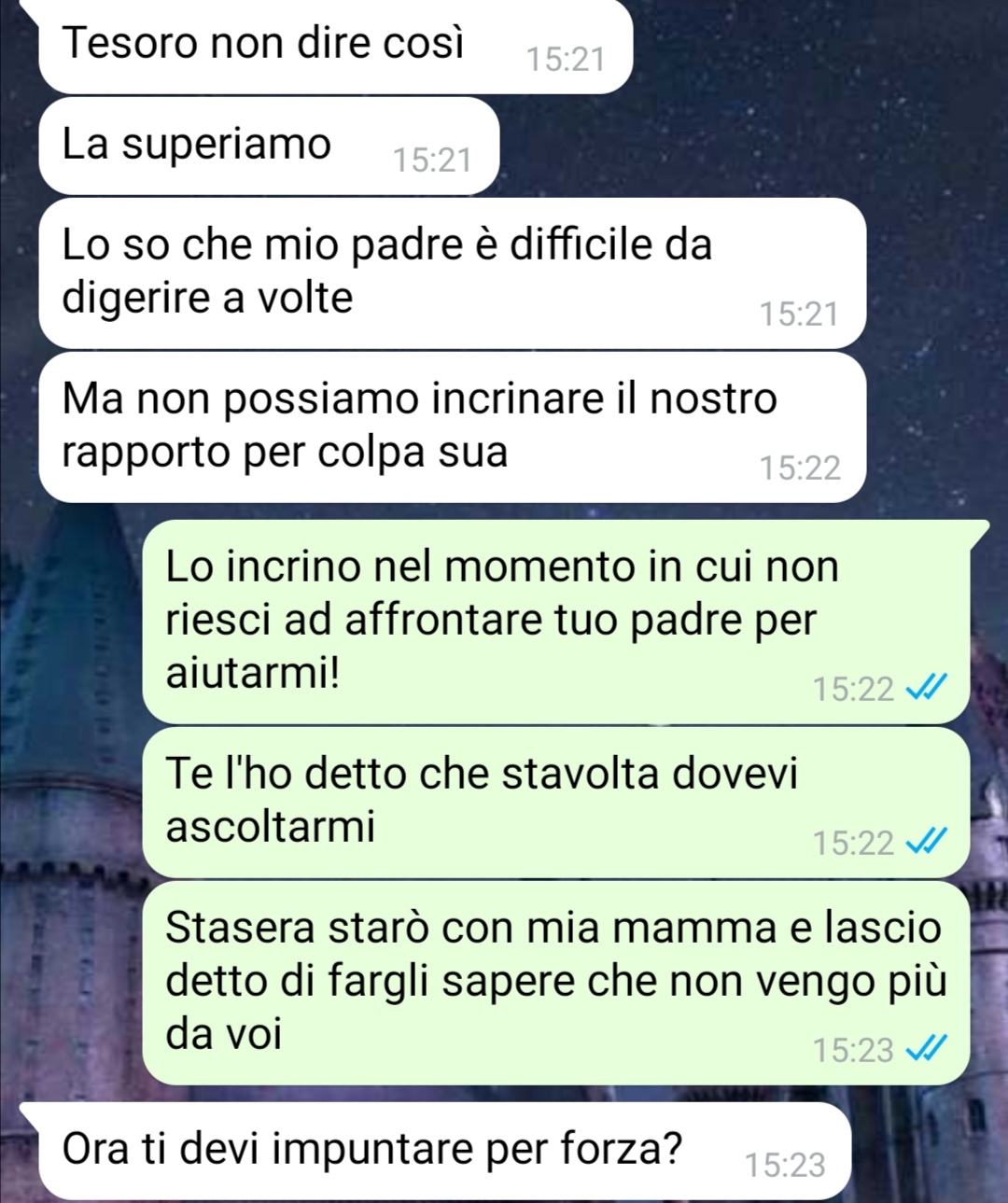This screenshot has height=1203, width=1008.
Task: Select the 'Tesoro non dire così' message
Action: (336, 47)
